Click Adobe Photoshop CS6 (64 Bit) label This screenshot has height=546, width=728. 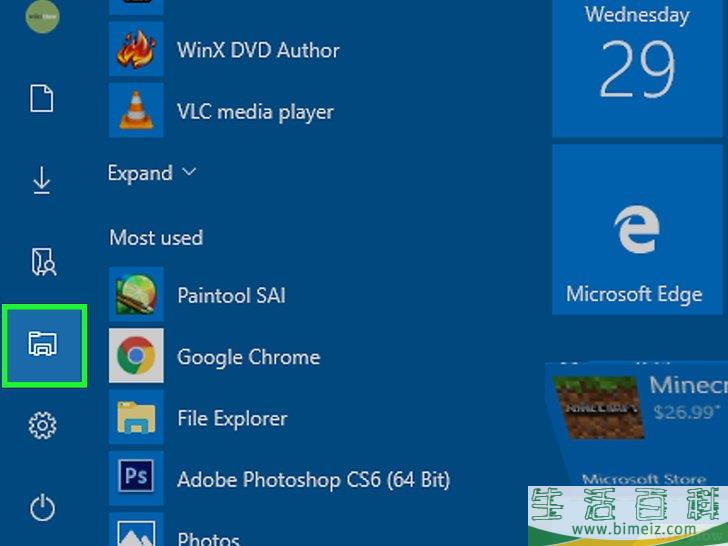click(x=314, y=480)
